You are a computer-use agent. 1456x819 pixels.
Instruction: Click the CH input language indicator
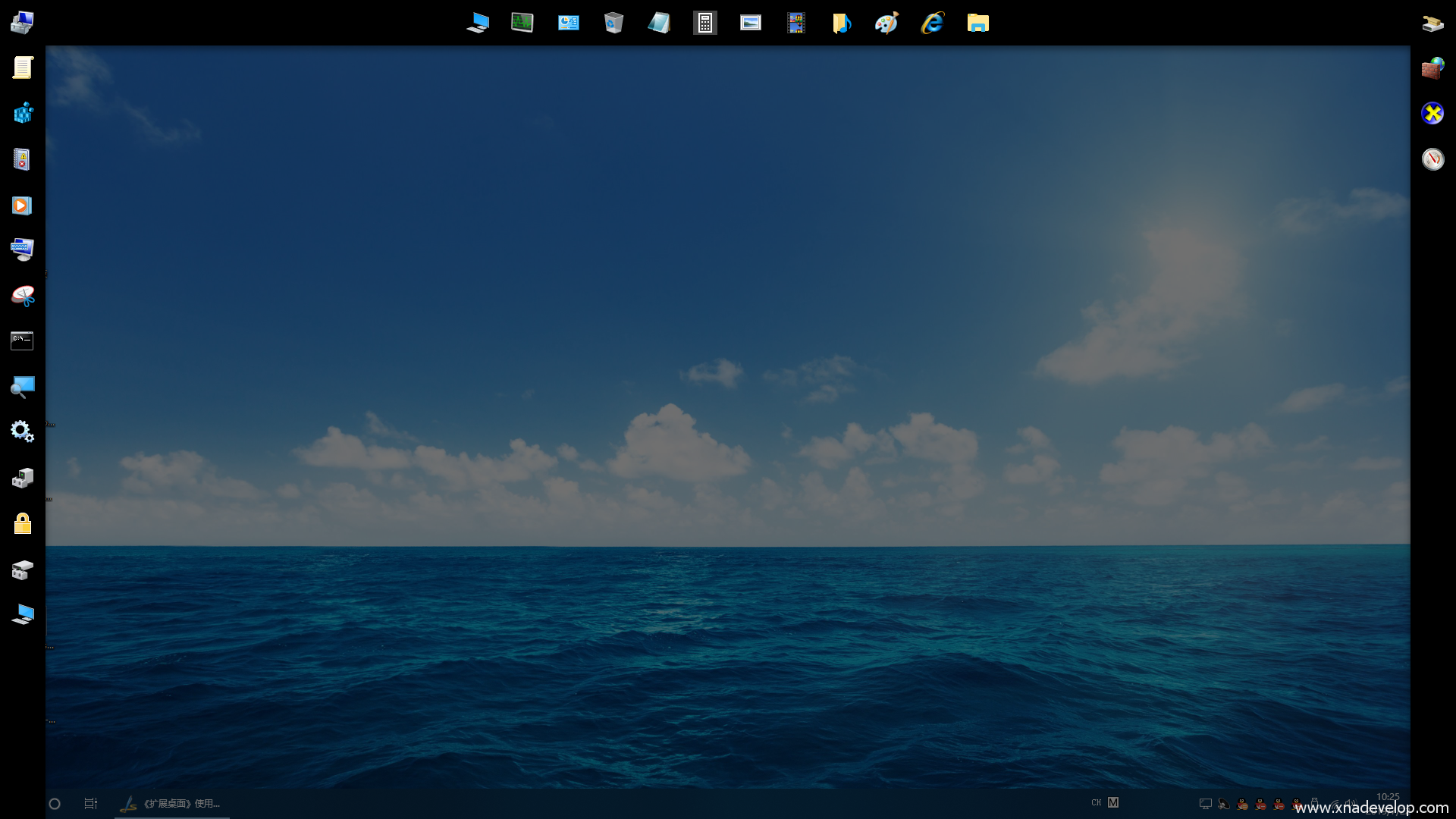coord(1096,802)
